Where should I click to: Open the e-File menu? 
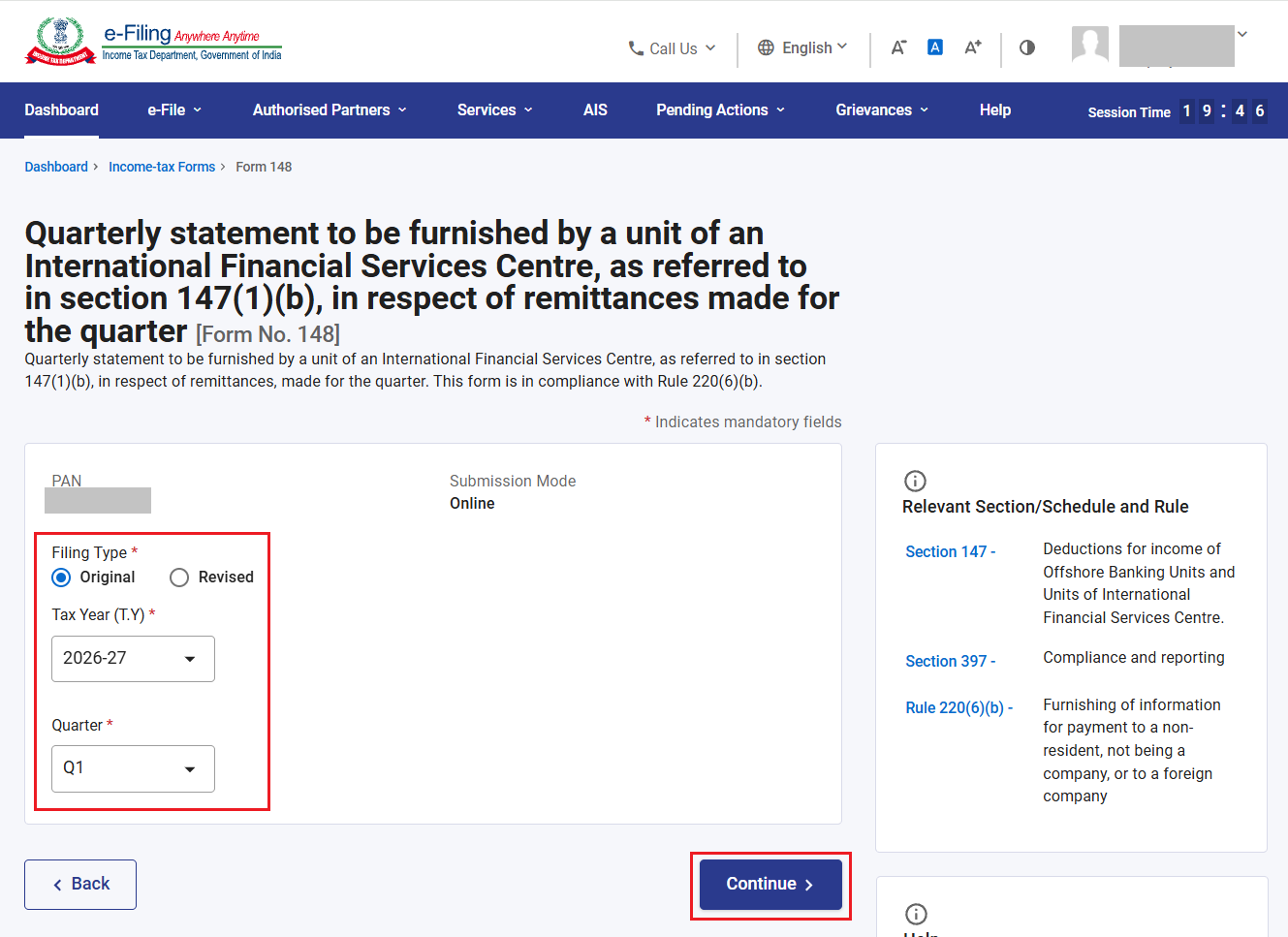point(174,110)
